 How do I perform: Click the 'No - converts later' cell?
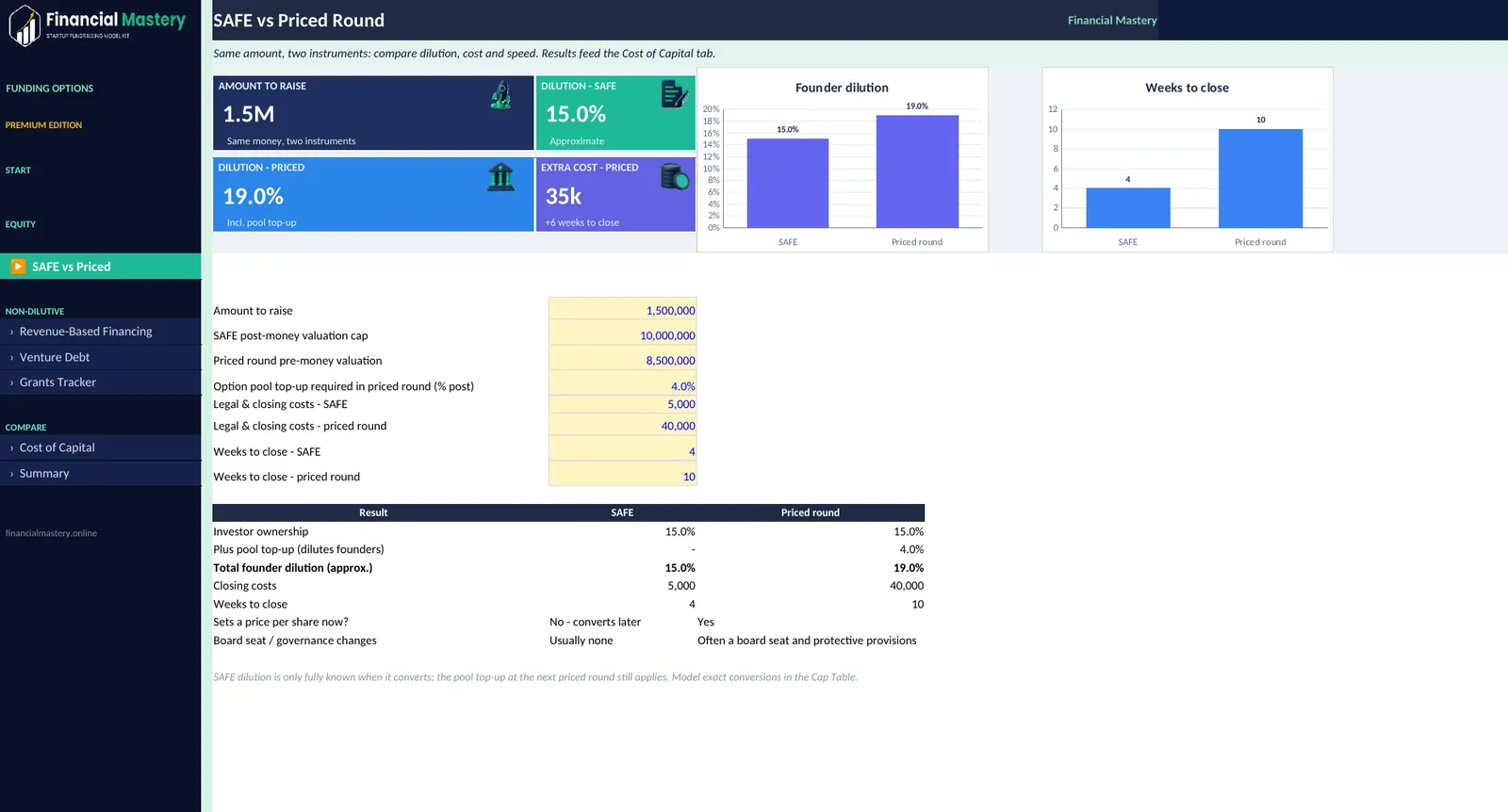595,622
